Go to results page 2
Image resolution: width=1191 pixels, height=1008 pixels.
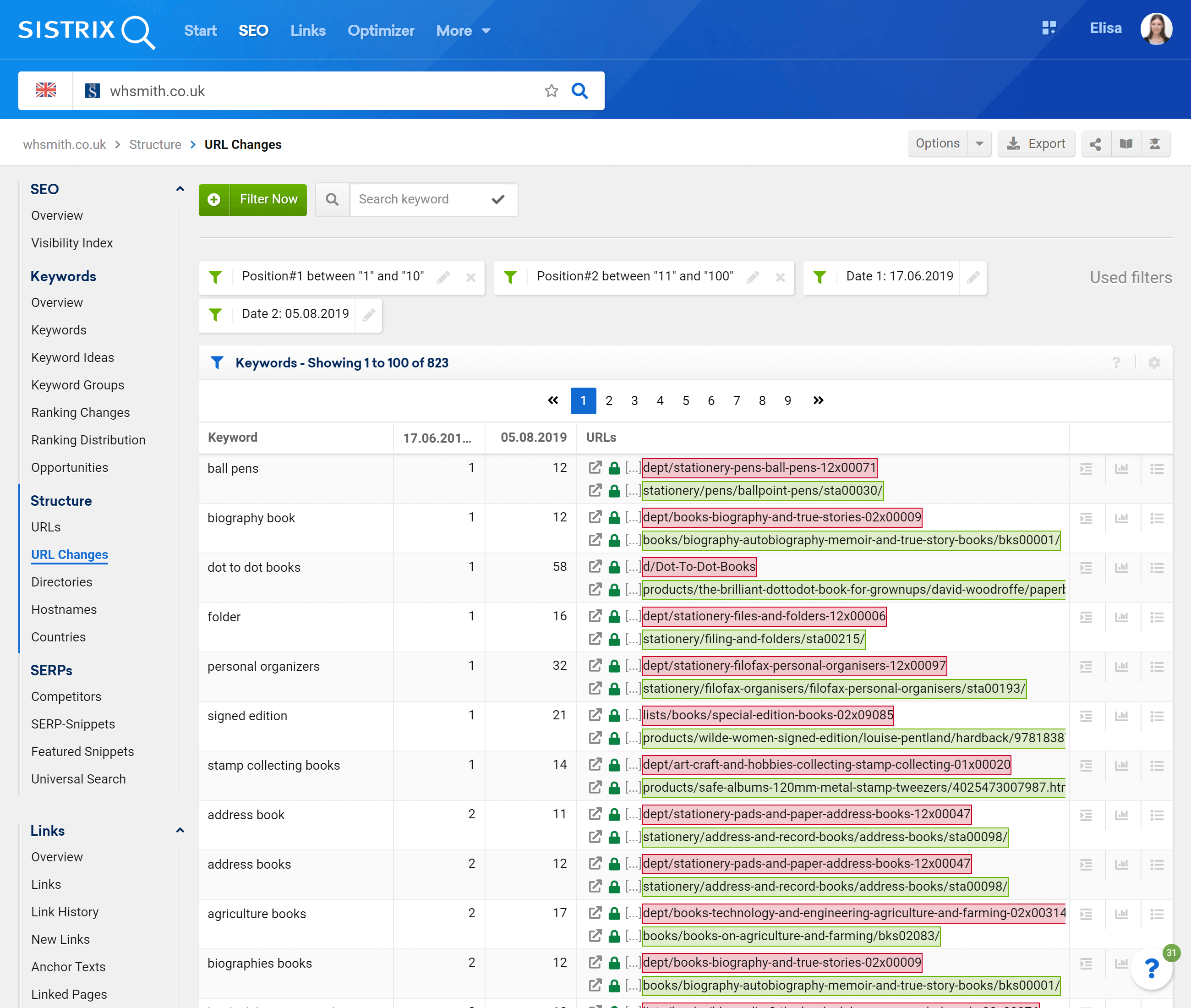click(609, 400)
